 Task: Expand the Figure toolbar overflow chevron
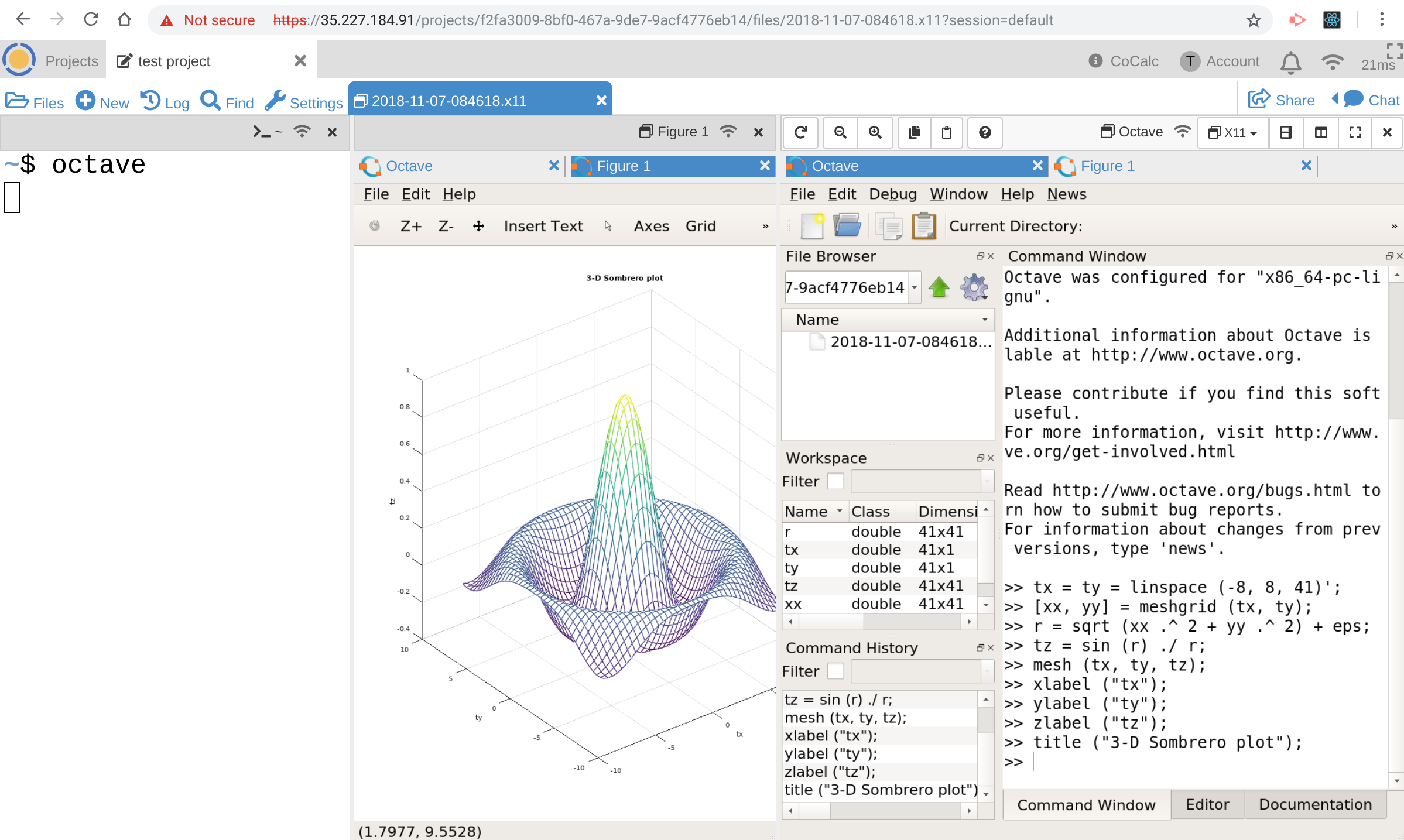(765, 226)
